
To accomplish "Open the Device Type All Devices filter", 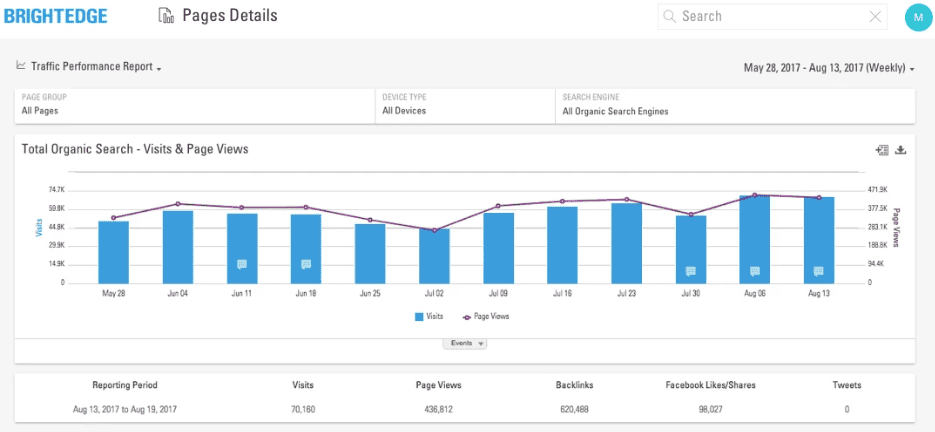I will [465, 104].
